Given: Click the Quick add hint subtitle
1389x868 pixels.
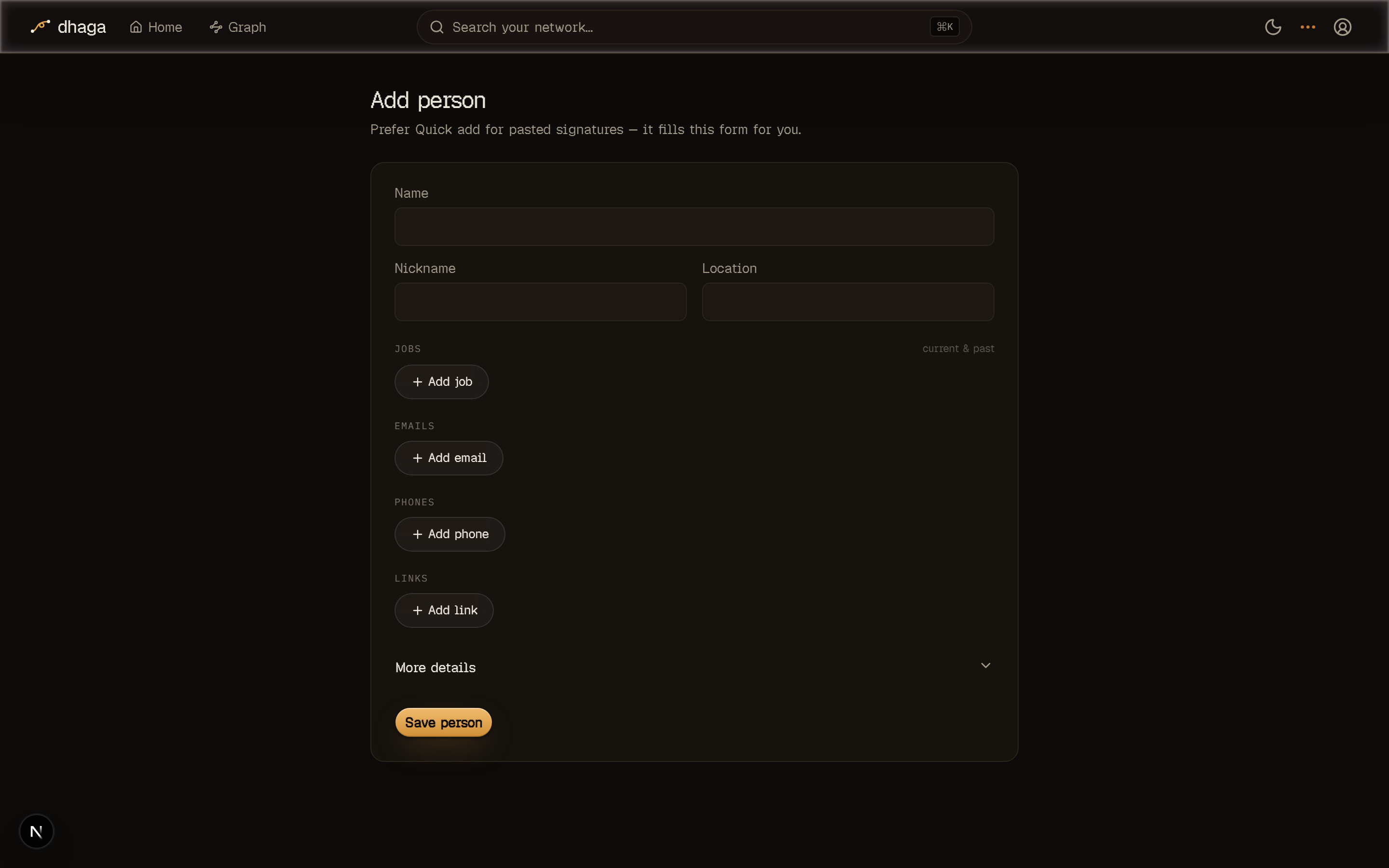Looking at the screenshot, I should (586, 130).
